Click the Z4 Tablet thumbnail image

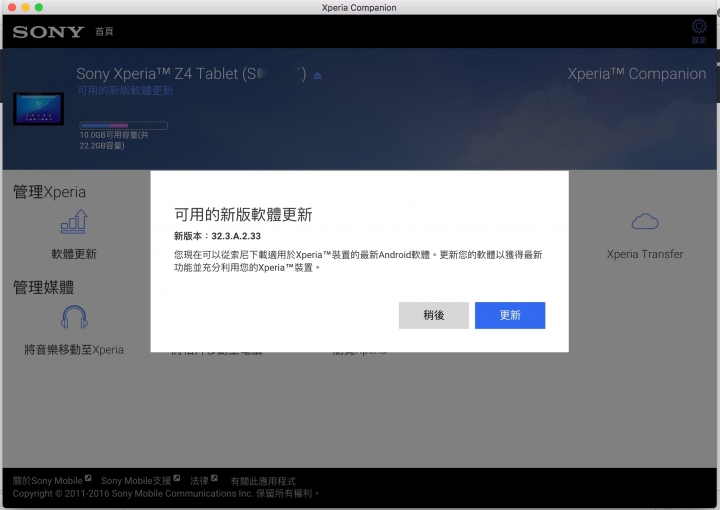[39, 109]
